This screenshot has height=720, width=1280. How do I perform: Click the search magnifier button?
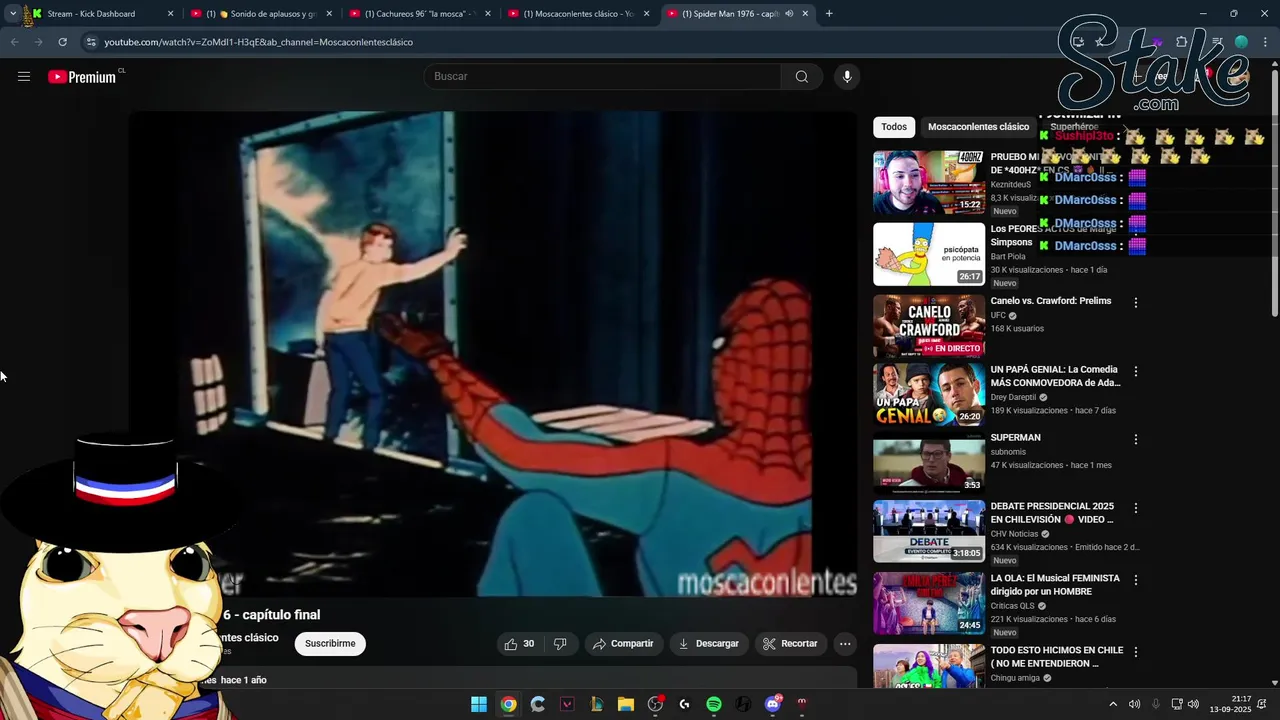tap(802, 77)
